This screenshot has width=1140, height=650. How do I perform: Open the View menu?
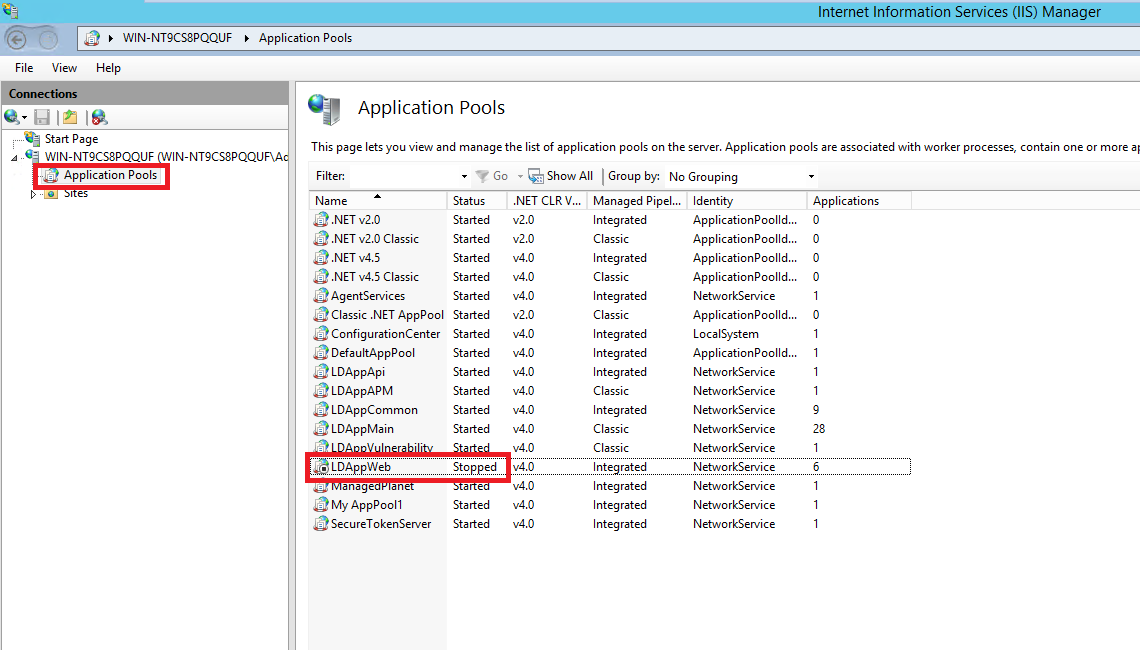click(x=64, y=68)
